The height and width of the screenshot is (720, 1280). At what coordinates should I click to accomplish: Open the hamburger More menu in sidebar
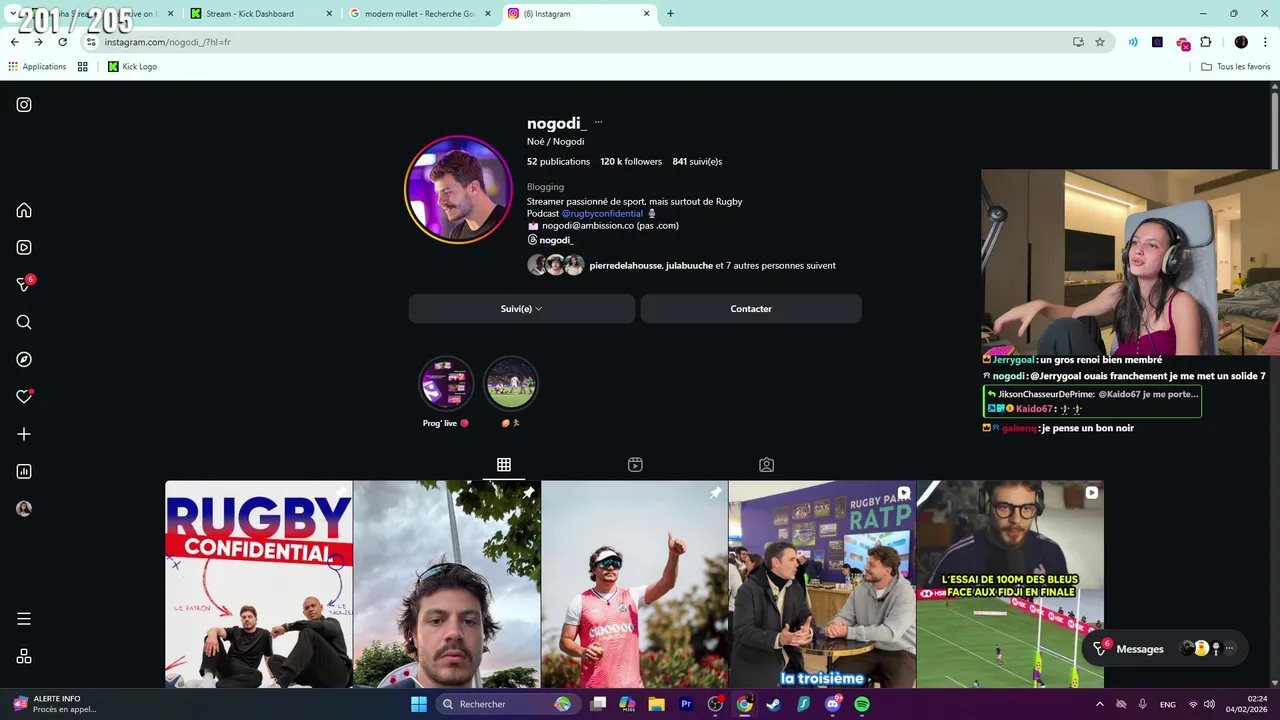click(x=24, y=619)
